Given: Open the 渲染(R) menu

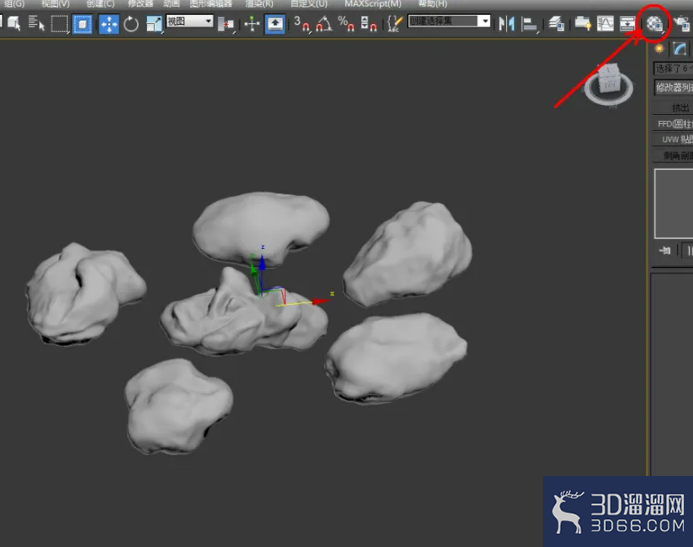Looking at the screenshot, I should [x=259, y=4].
